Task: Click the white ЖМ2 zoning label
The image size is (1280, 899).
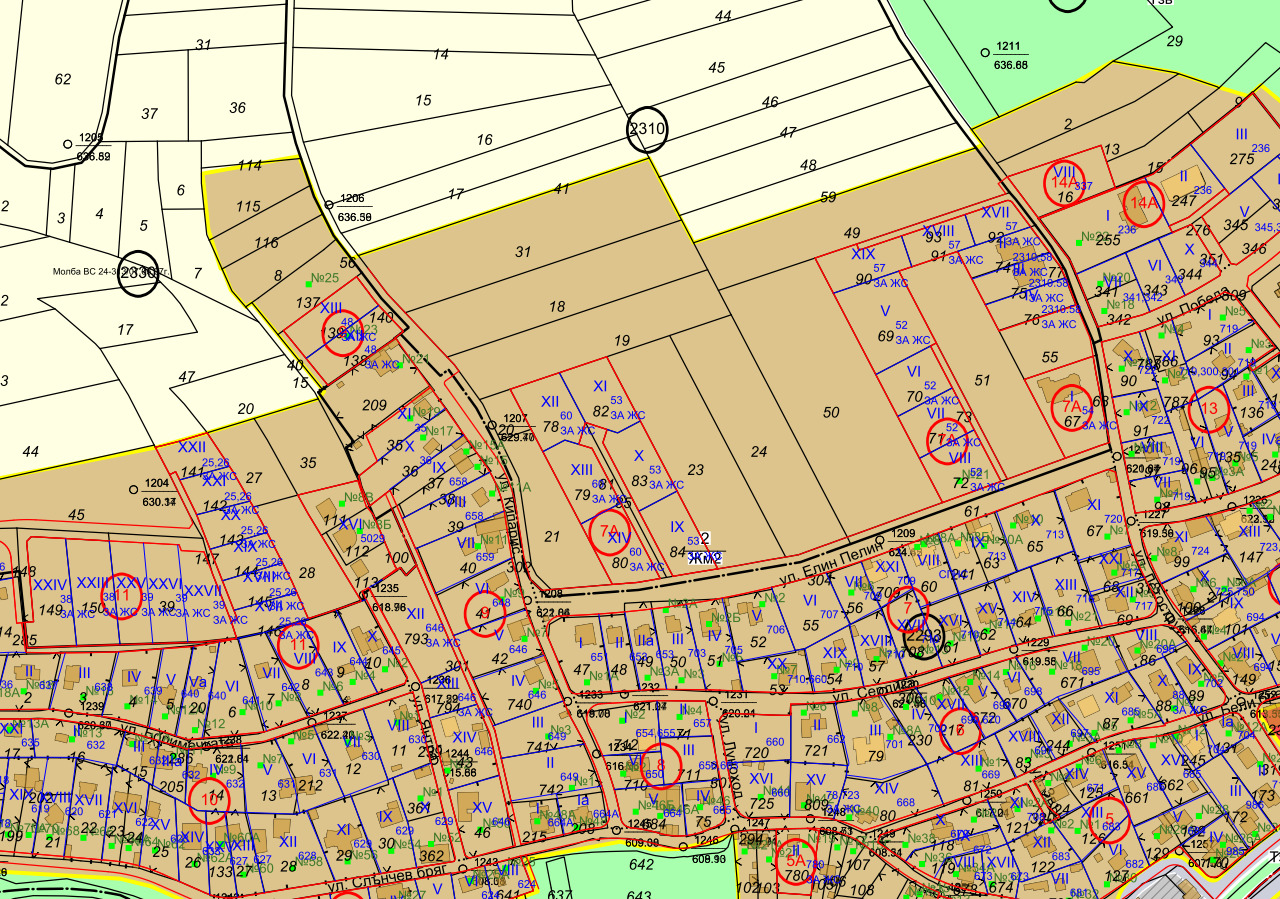Action: point(706,557)
